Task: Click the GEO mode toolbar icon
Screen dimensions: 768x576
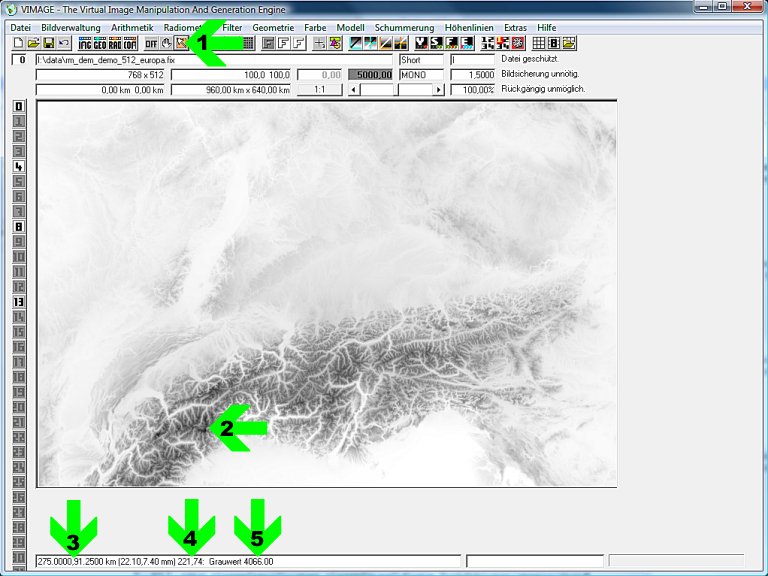Action: 100,43
